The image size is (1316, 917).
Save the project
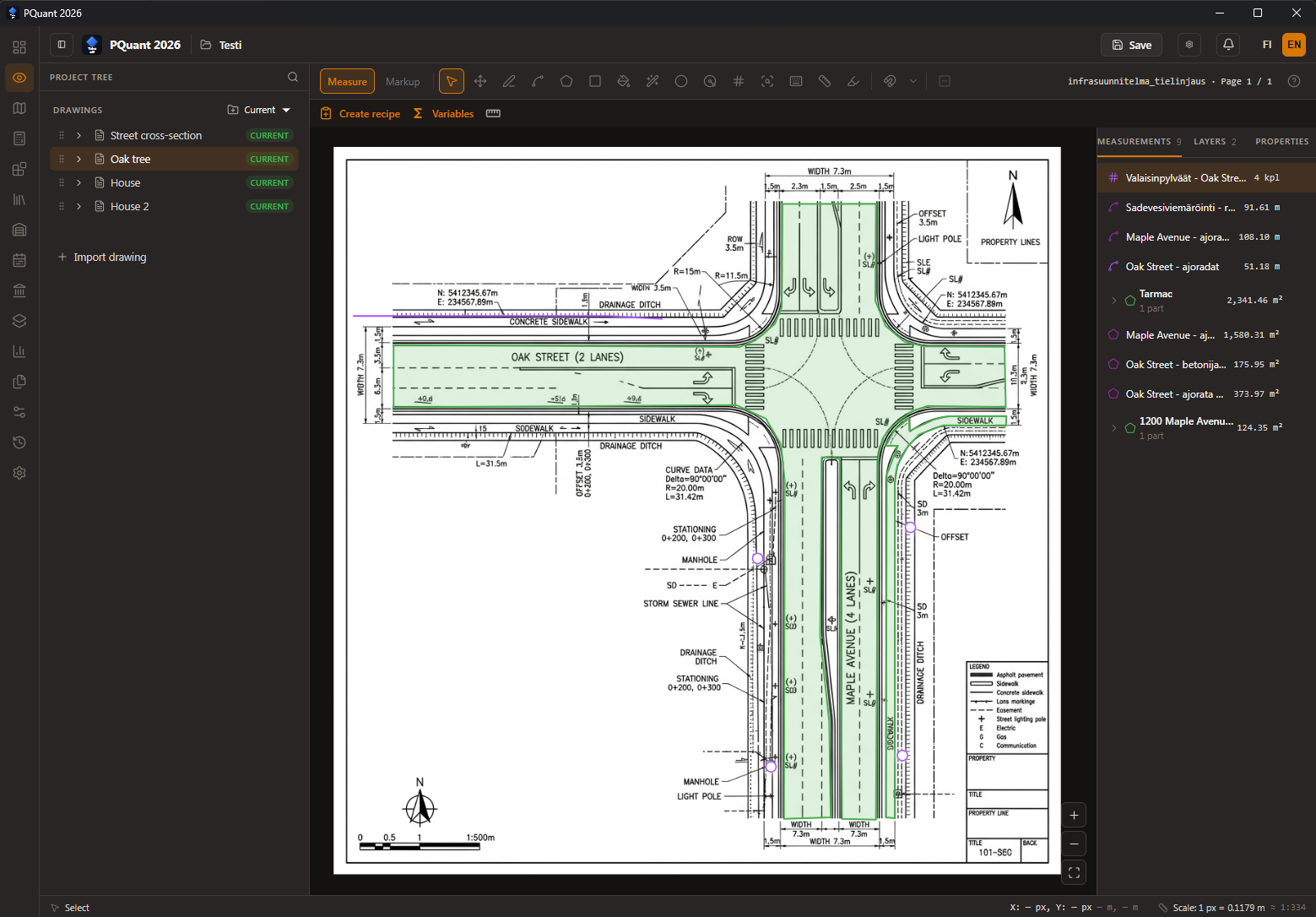tap(1131, 45)
